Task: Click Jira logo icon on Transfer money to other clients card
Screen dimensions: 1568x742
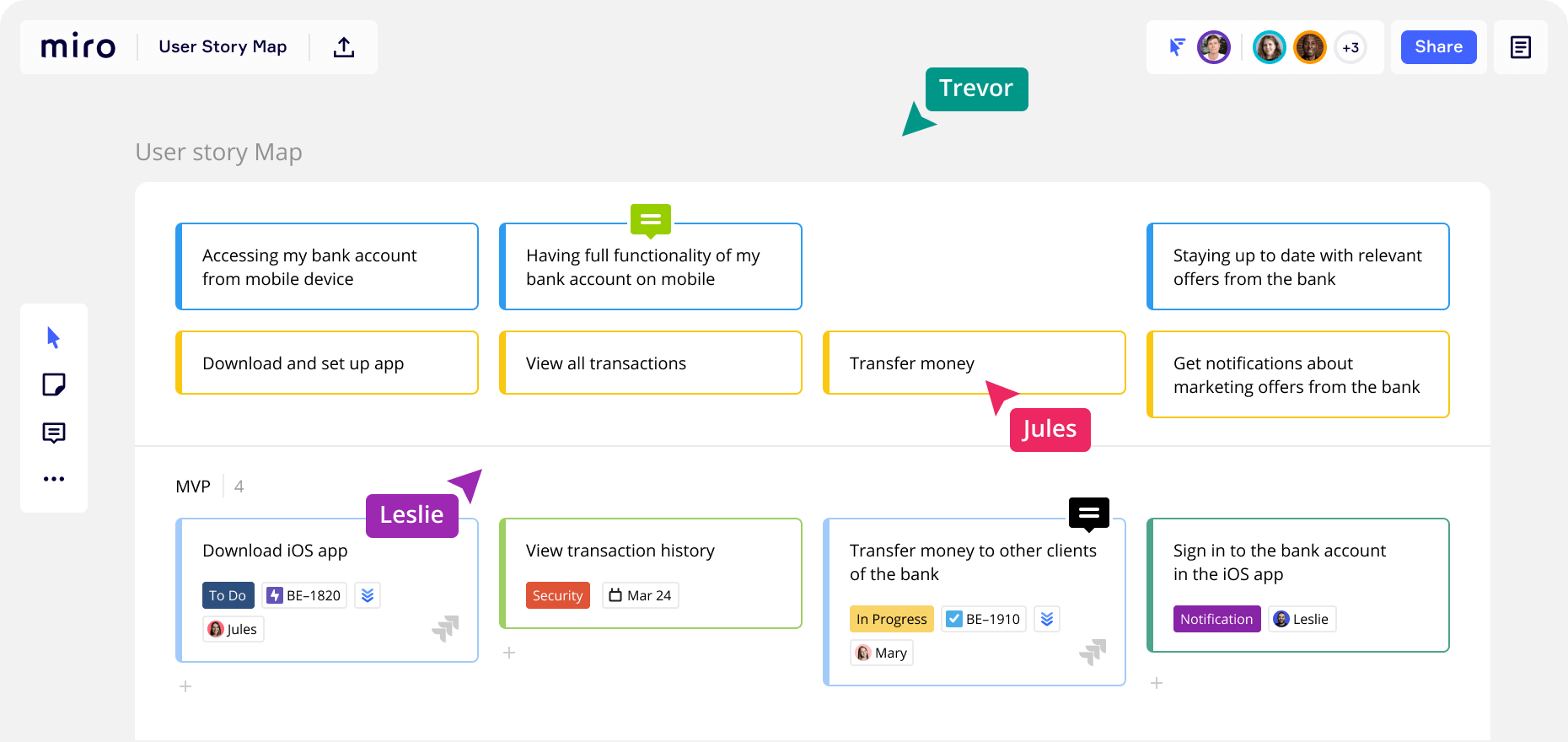Action: pyautogui.click(x=1093, y=652)
